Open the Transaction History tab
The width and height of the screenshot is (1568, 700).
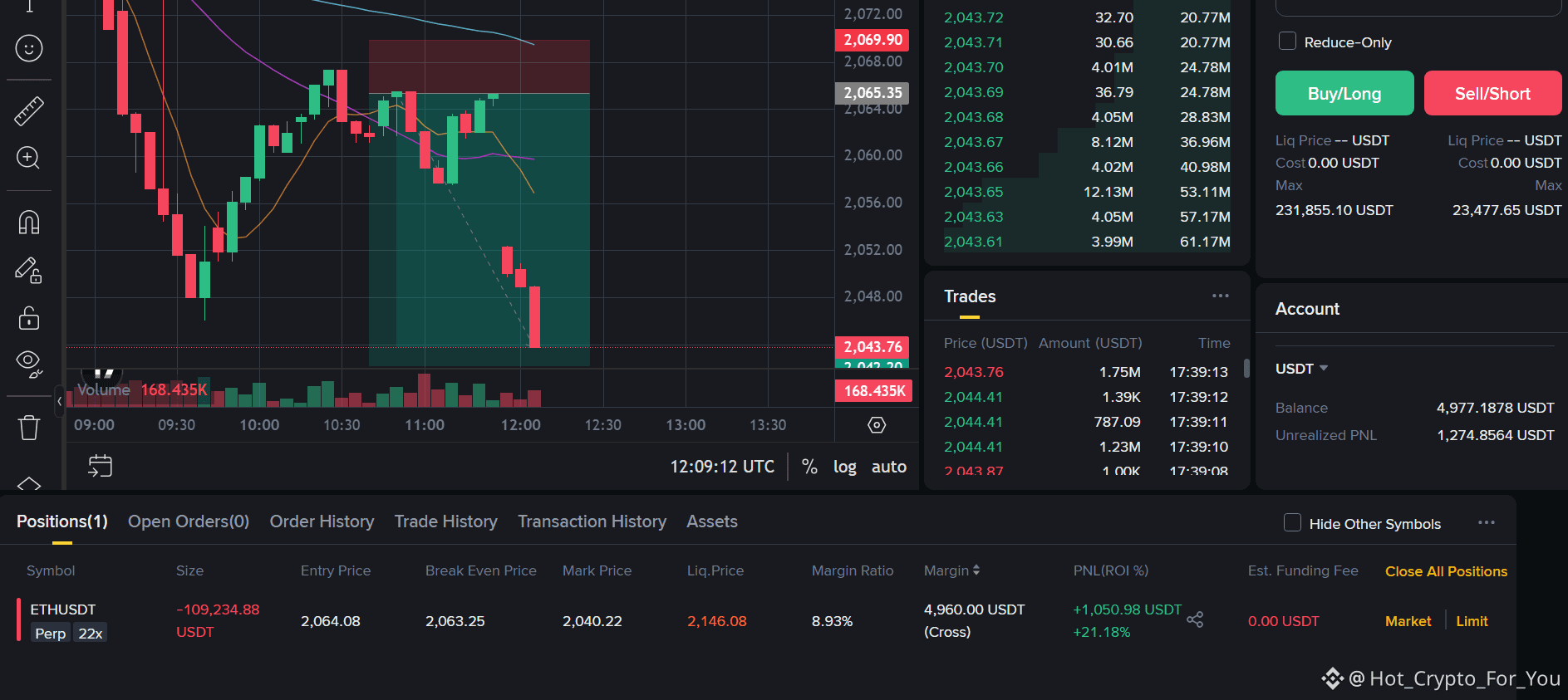pyautogui.click(x=592, y=521)
